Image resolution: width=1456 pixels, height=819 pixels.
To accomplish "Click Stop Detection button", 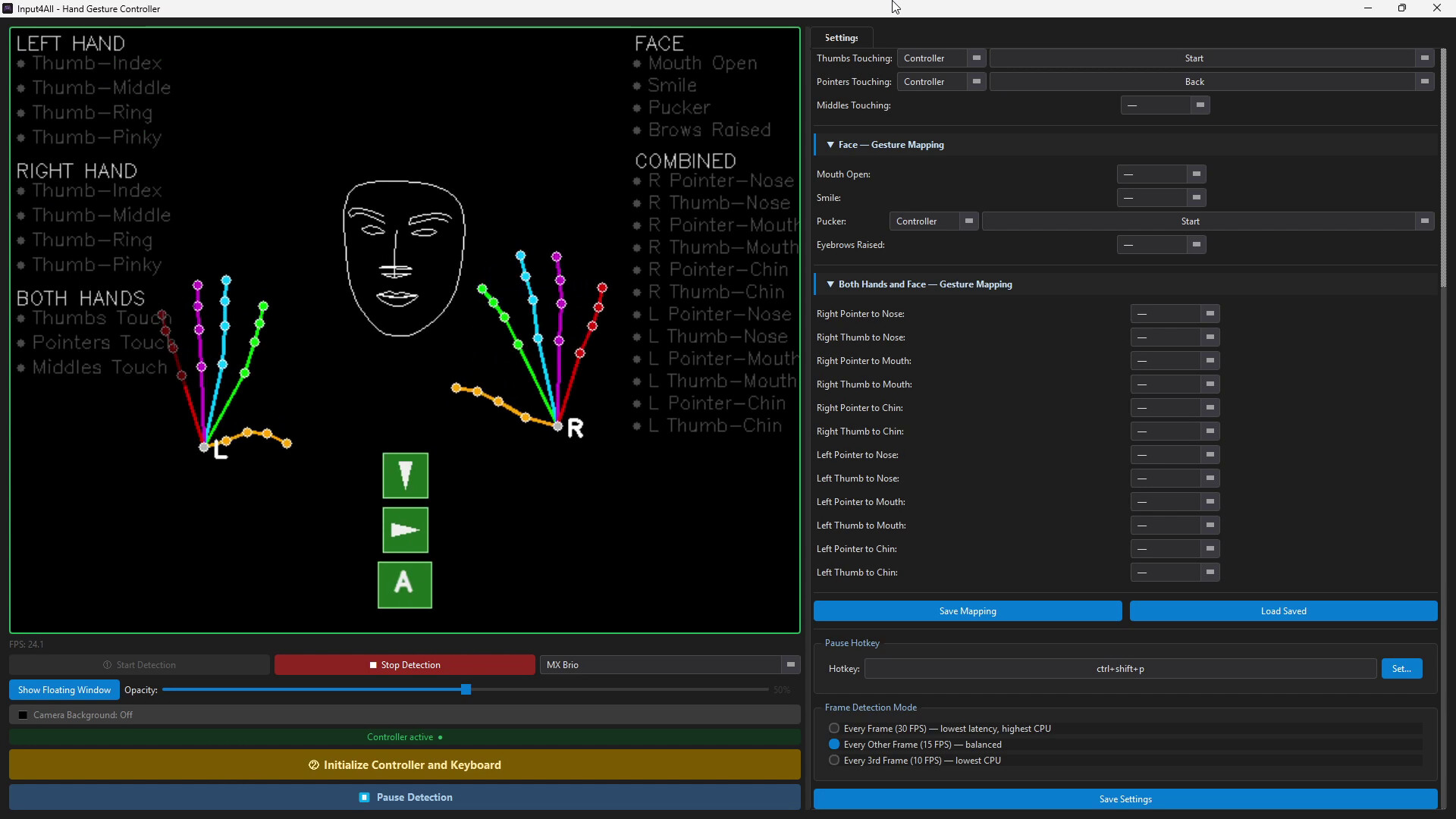I will [404, 665].
